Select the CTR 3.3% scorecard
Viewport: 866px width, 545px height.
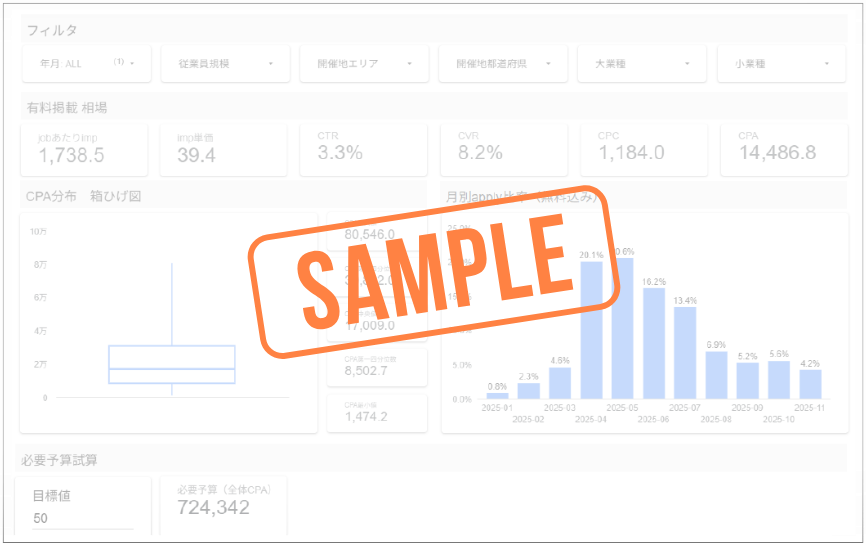pyautogui.click(x=364, y=148)
